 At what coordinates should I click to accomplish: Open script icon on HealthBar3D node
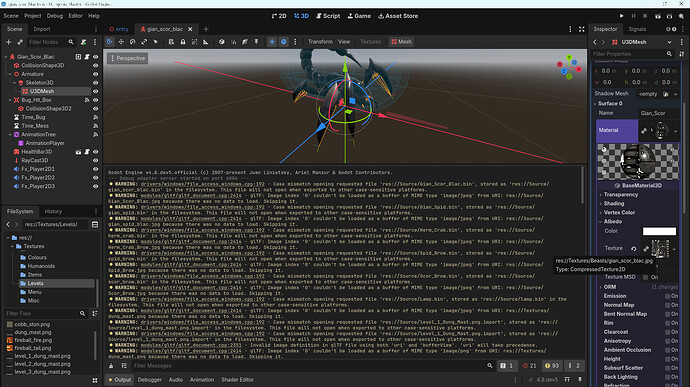(87, 152)
